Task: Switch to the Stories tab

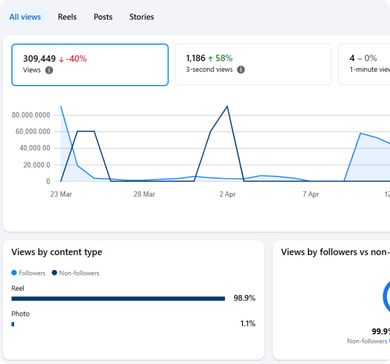Action: 142,17
